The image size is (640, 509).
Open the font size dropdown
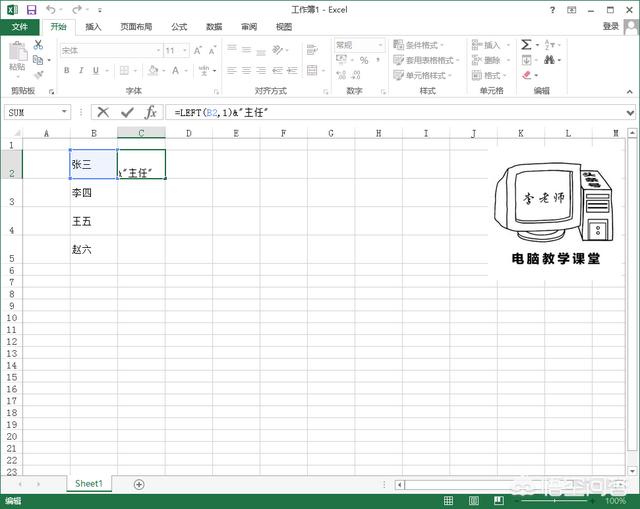[x=185, y=50]
